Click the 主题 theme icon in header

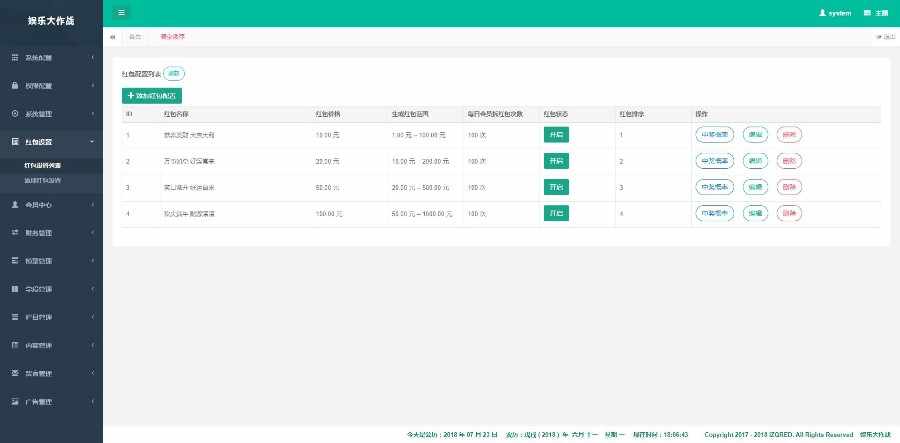point(867,13)
